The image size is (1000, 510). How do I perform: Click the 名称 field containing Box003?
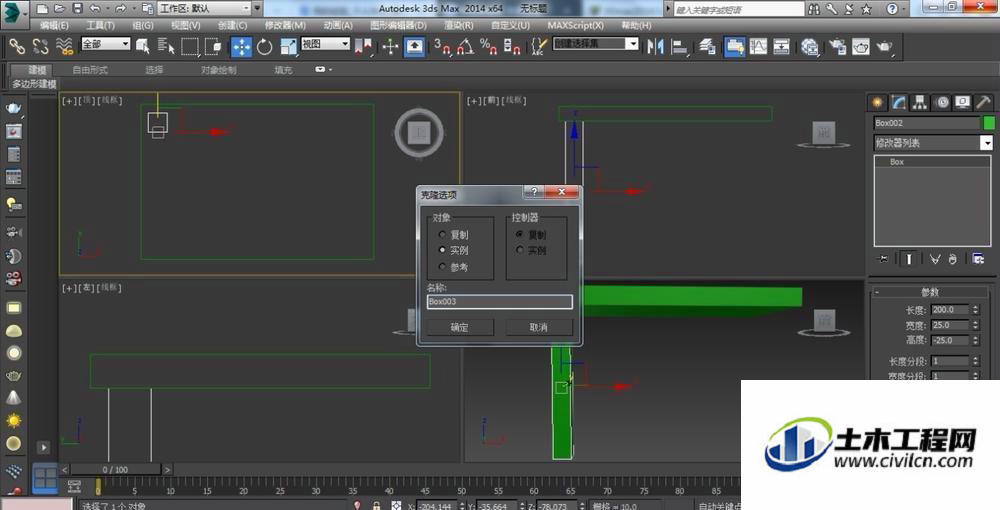click(x=499, y=302)
